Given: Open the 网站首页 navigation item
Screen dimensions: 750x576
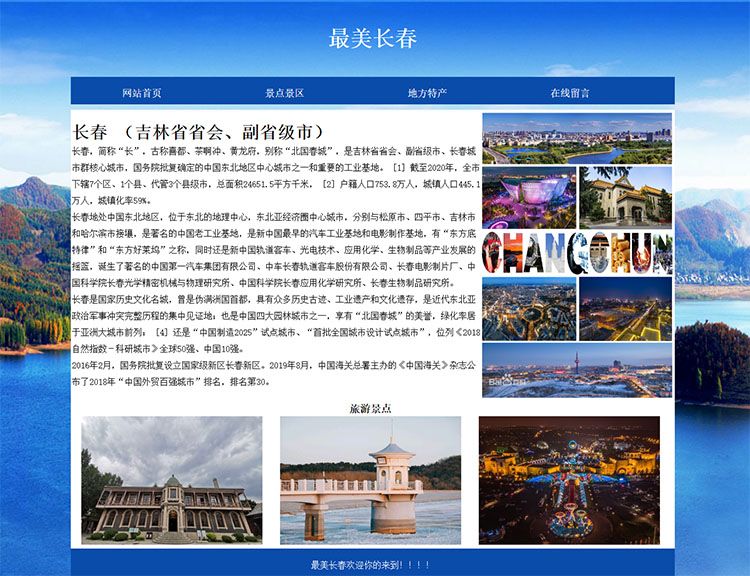Looking at the screenshot, I should tap(141, 93).
